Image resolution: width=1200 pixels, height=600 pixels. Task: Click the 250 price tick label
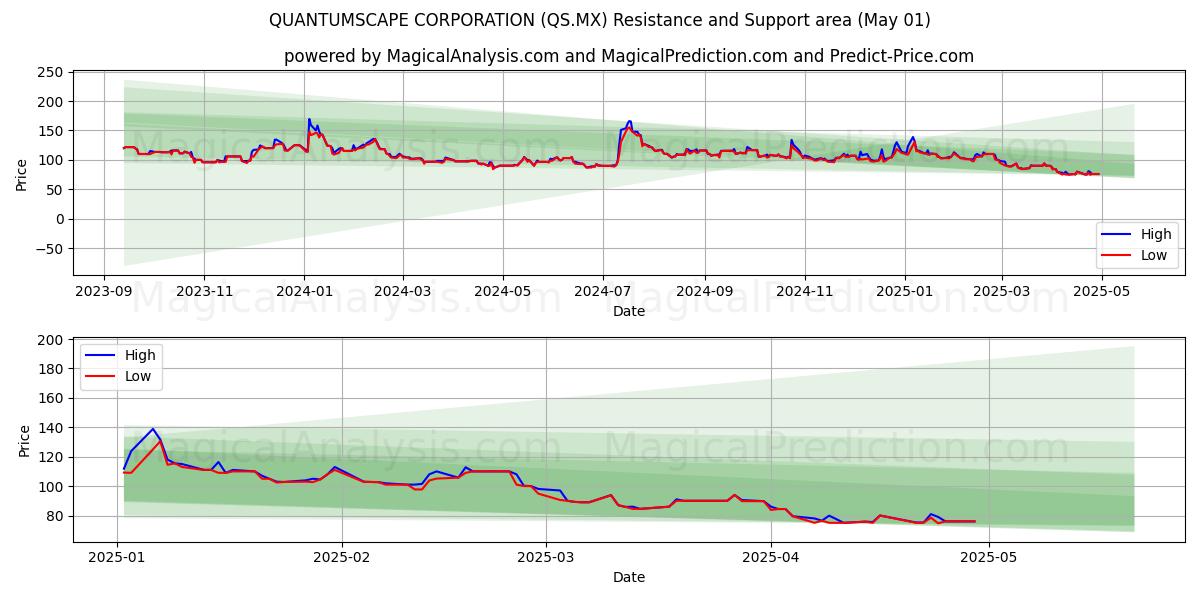51,73
